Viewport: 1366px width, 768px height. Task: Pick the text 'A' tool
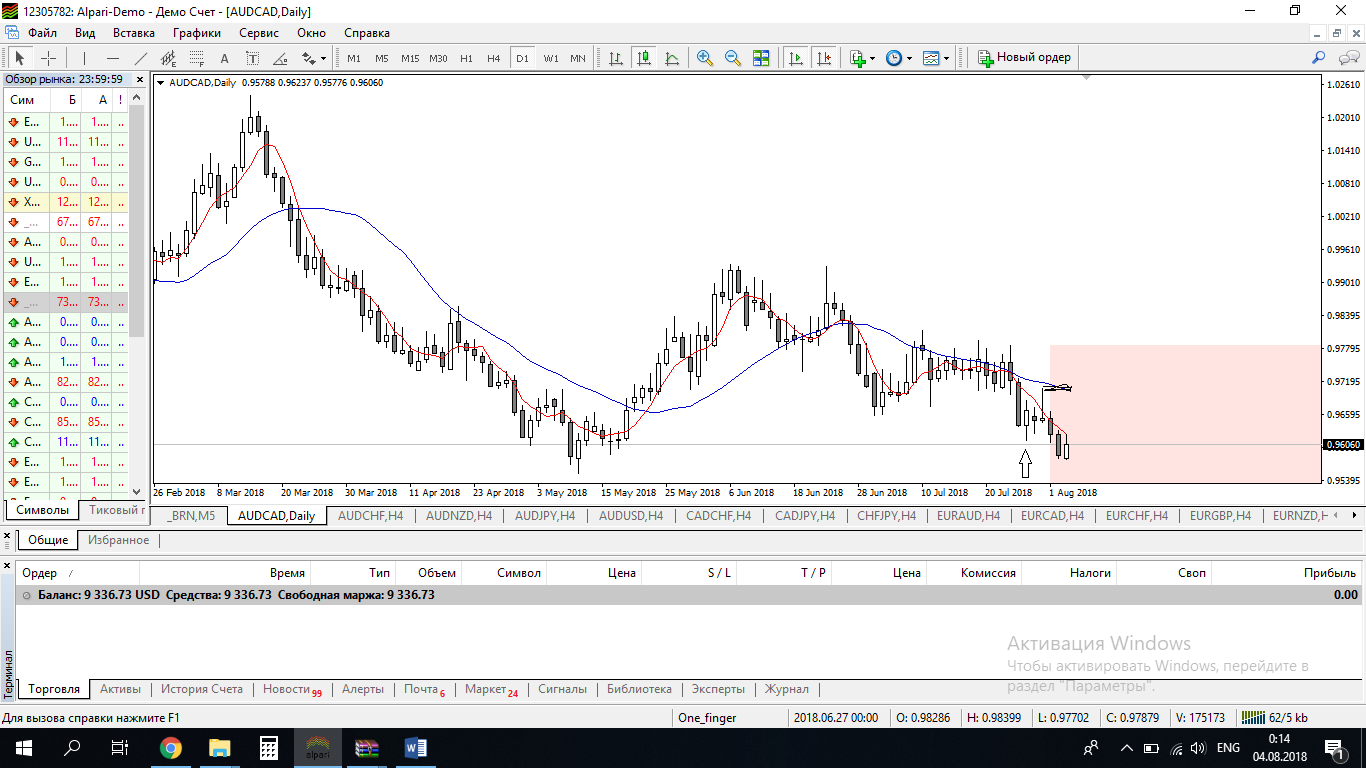[224, 58]
